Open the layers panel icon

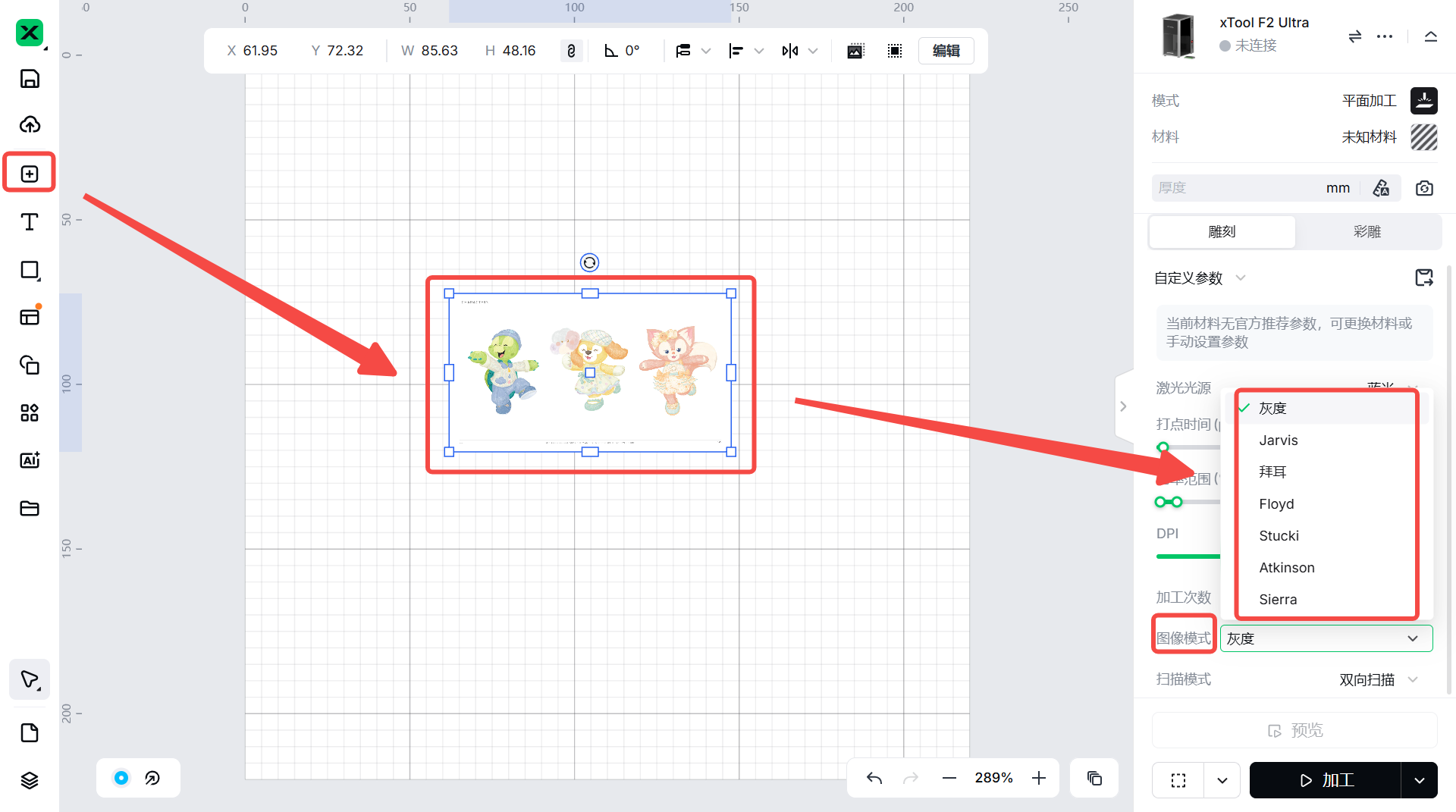pos(30,780)
